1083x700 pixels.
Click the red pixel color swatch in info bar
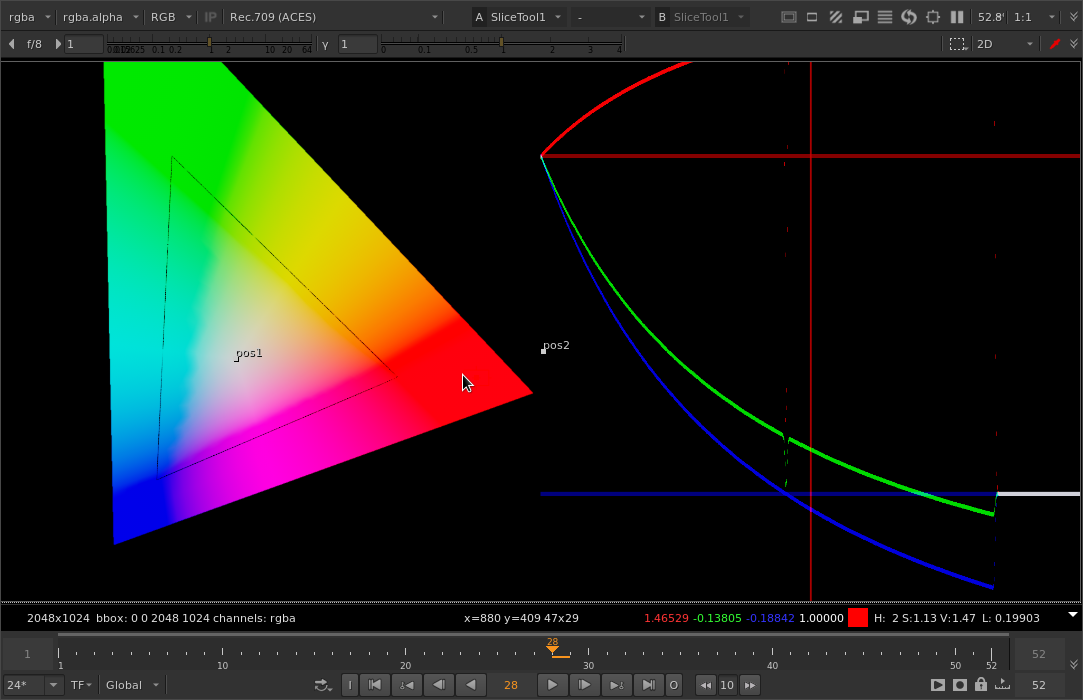tap(858, 618)
